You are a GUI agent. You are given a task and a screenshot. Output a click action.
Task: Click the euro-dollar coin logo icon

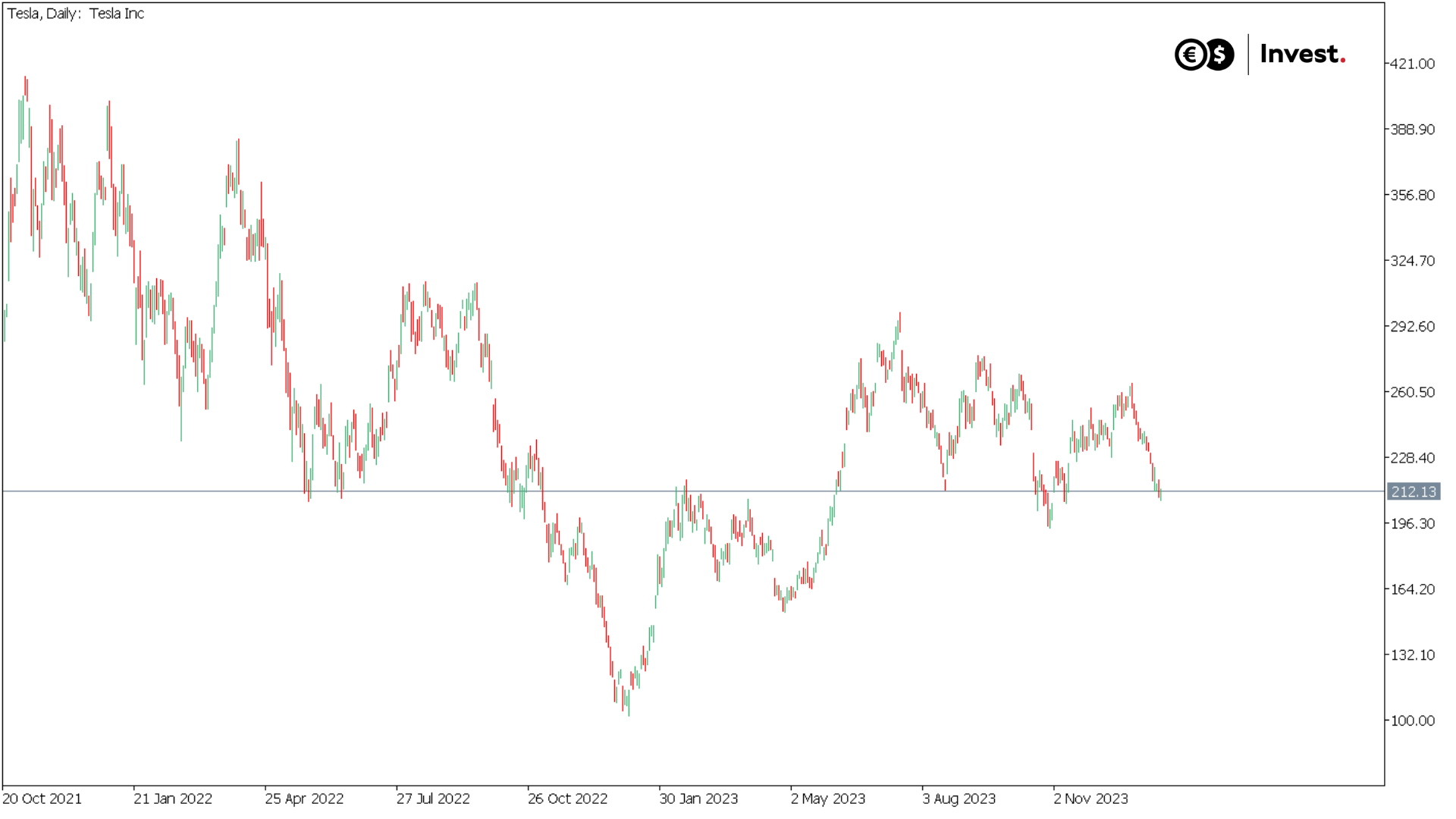pyautogui.click(x=1204, y=55)
